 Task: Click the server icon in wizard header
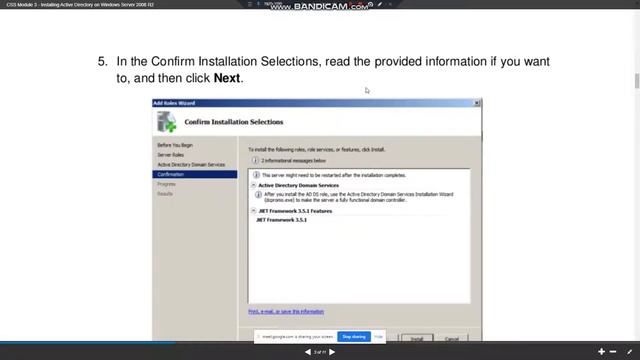point(167,122)
